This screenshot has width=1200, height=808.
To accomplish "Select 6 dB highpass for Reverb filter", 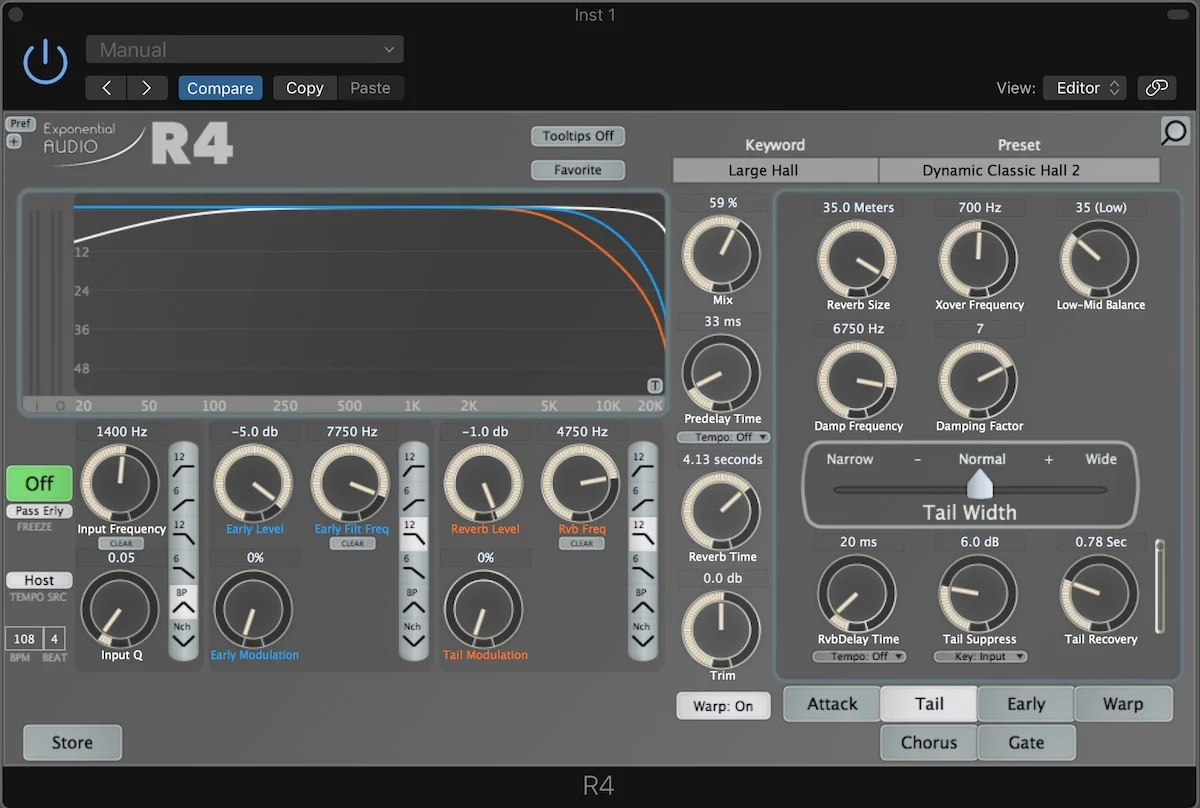I will click(642, 498).
